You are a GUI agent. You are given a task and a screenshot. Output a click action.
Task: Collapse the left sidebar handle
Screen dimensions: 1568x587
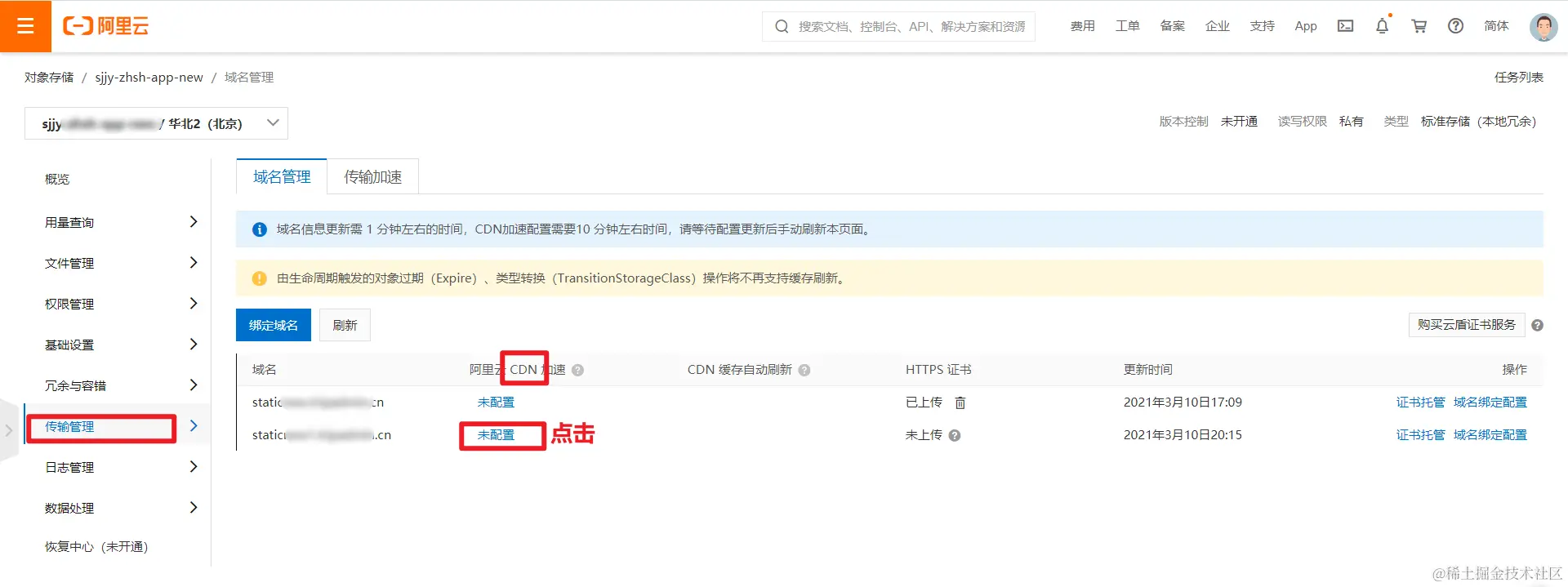(9, 430)
